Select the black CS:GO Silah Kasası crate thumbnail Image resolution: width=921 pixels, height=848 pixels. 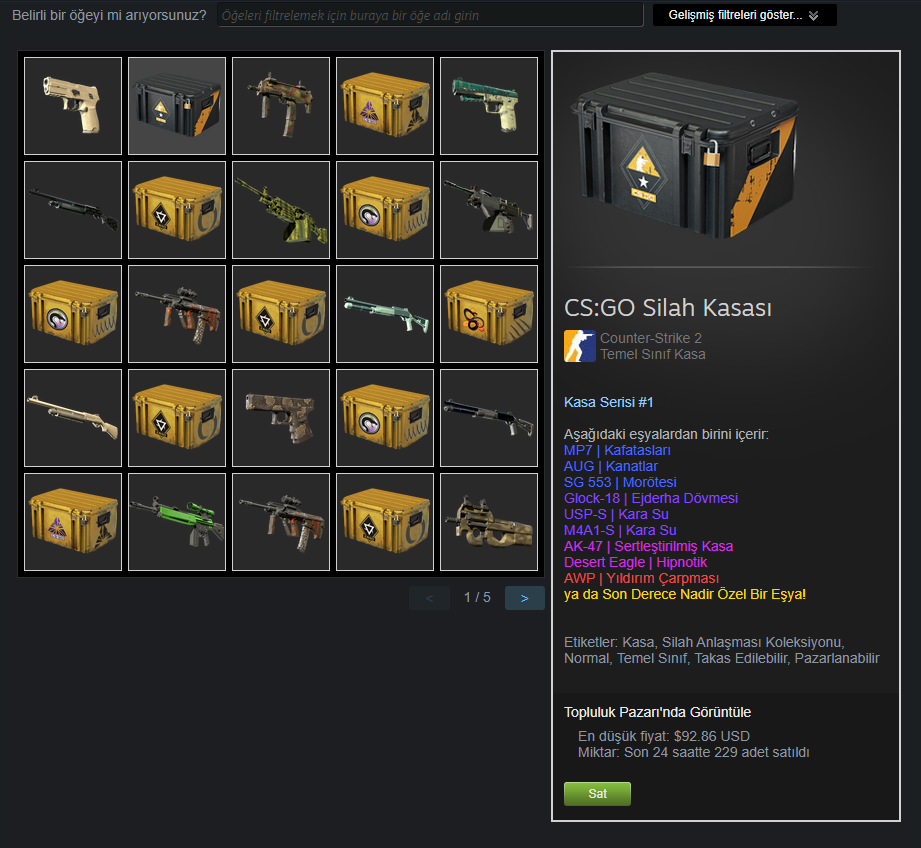177,106
